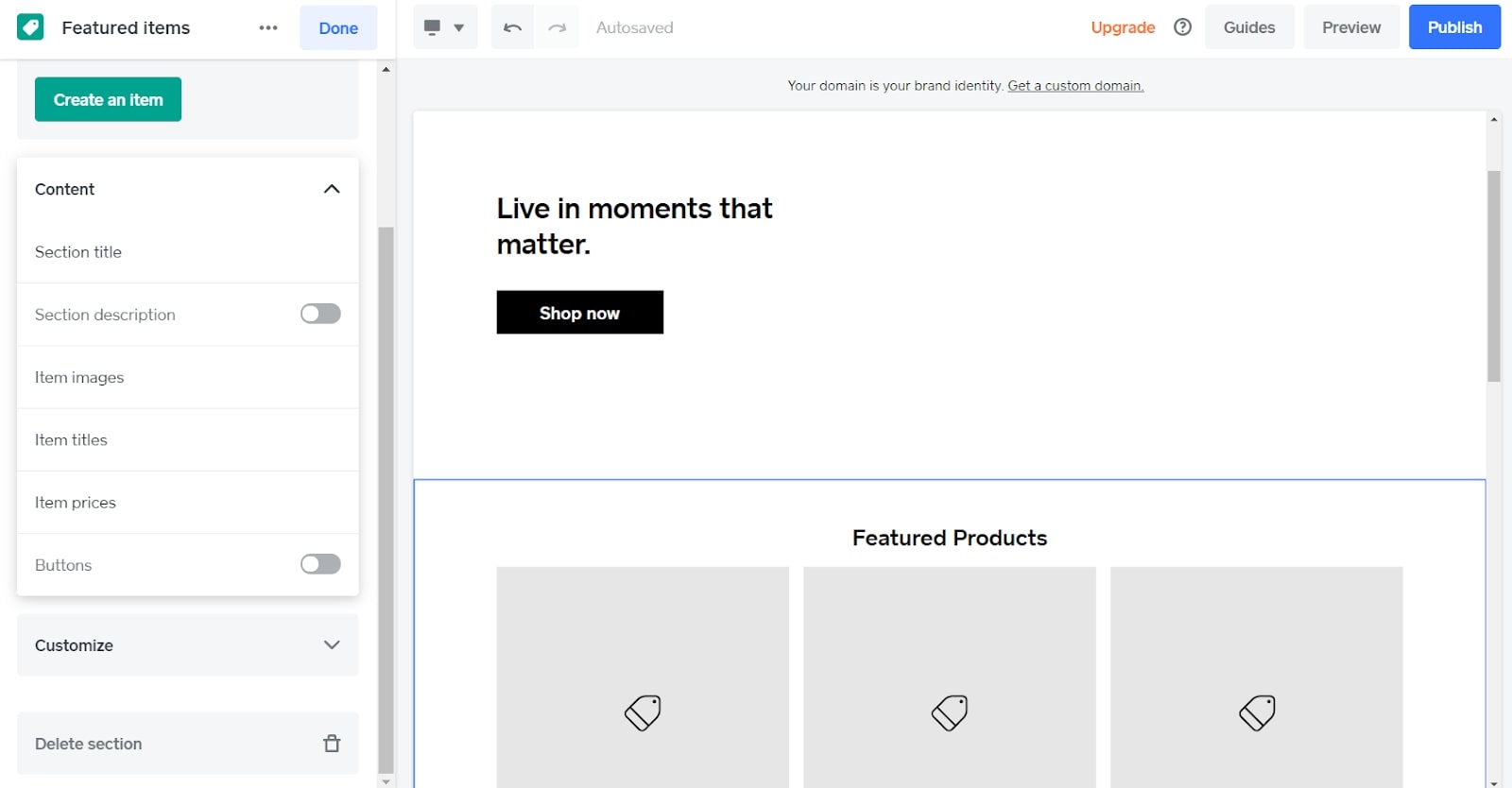Click the Autosaved status text
The width and height of the screenshot is (1512, 788).
[634, 27]
